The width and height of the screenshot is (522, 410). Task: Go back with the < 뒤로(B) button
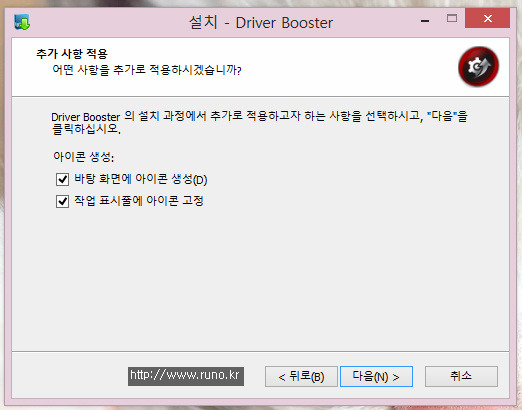301,377
